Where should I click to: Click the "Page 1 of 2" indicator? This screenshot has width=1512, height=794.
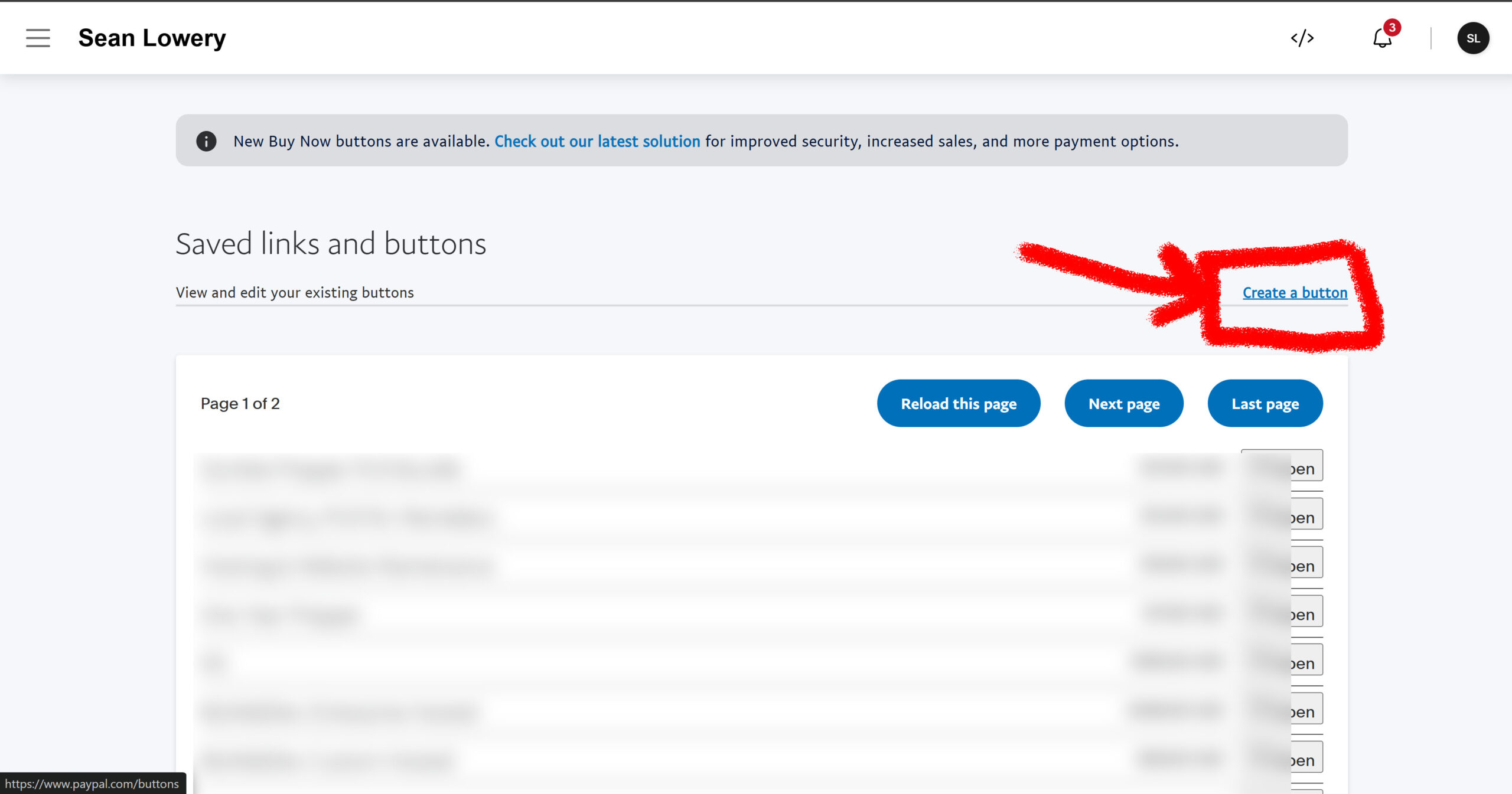[240, 404]
